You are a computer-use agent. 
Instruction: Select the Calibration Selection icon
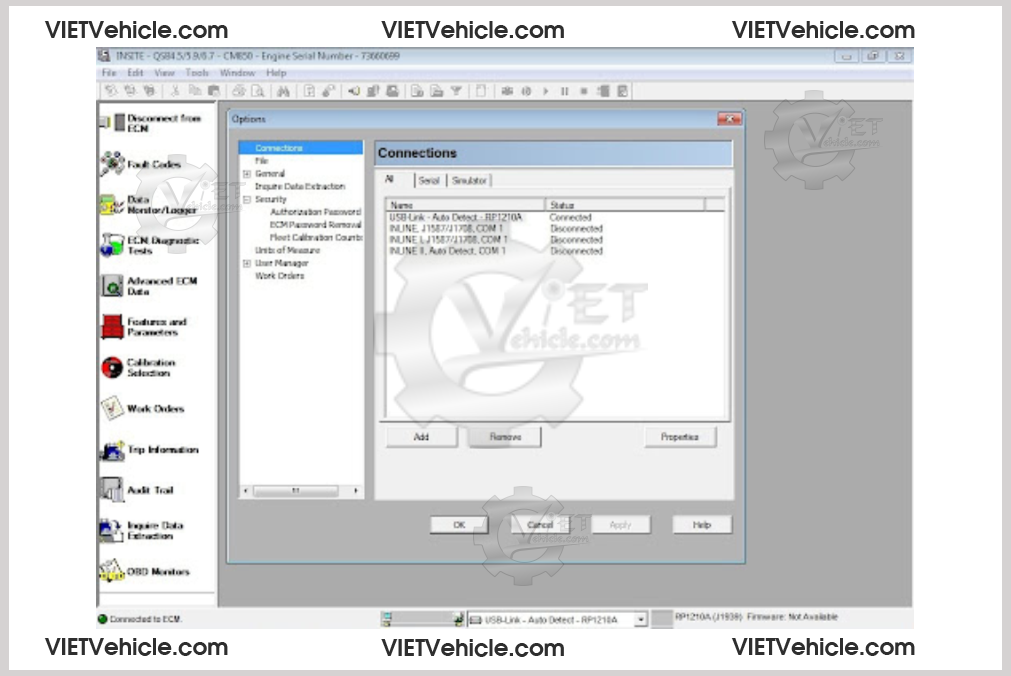(112, 368)
